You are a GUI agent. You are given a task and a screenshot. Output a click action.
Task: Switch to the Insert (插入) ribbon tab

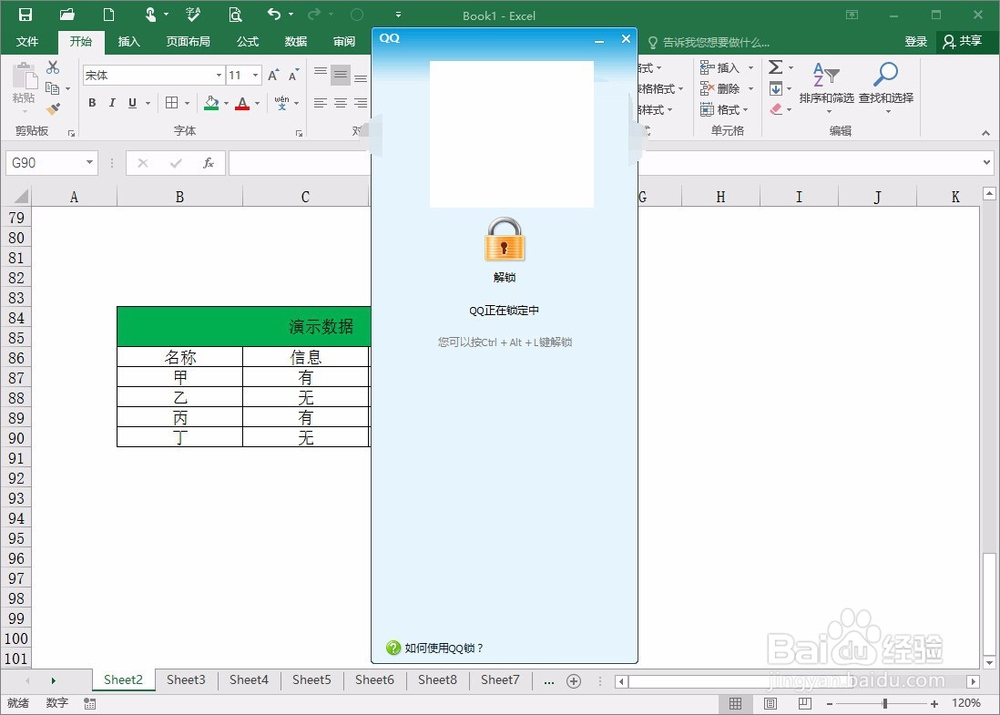128,41
